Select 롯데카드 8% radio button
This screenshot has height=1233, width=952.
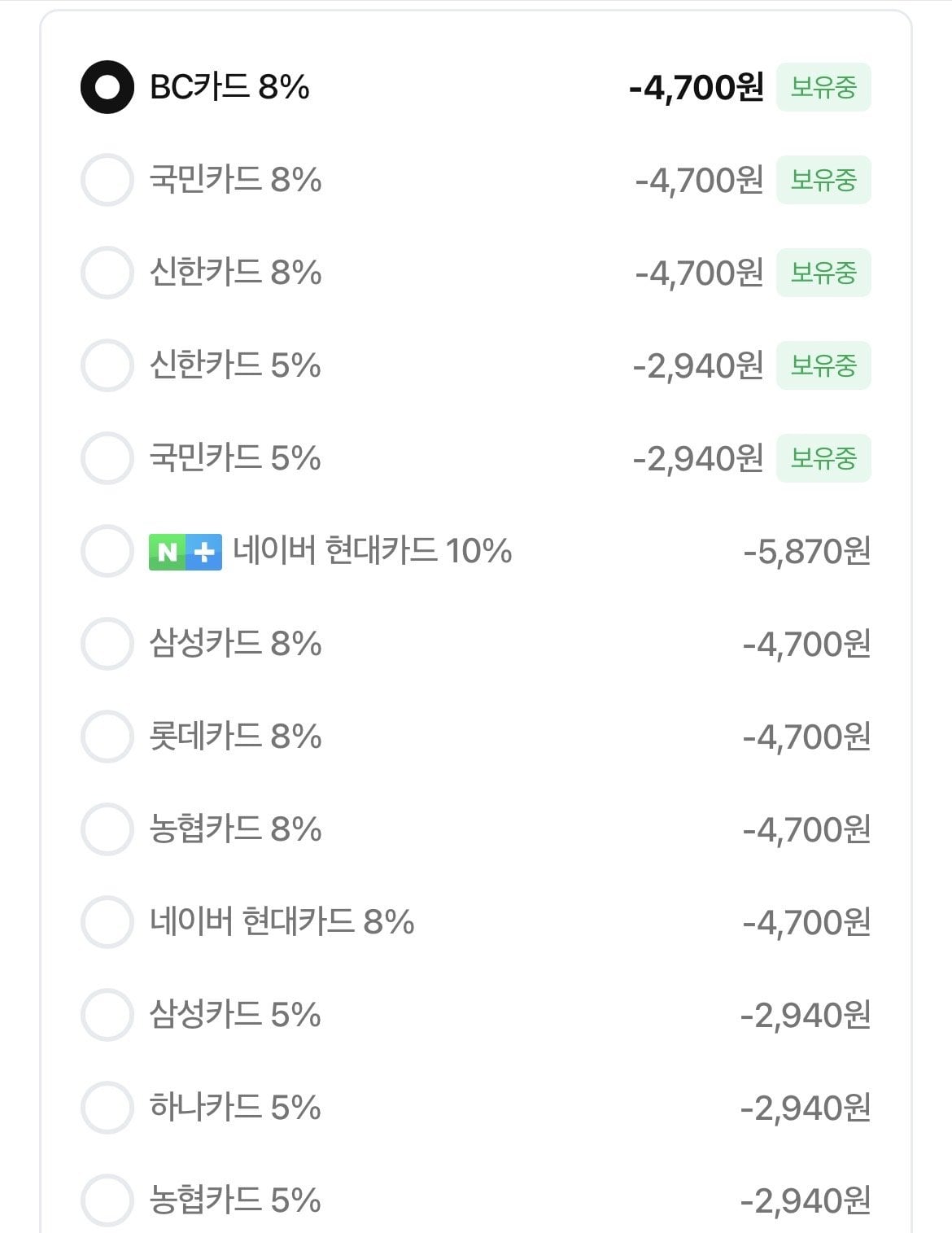pos(107,737)
